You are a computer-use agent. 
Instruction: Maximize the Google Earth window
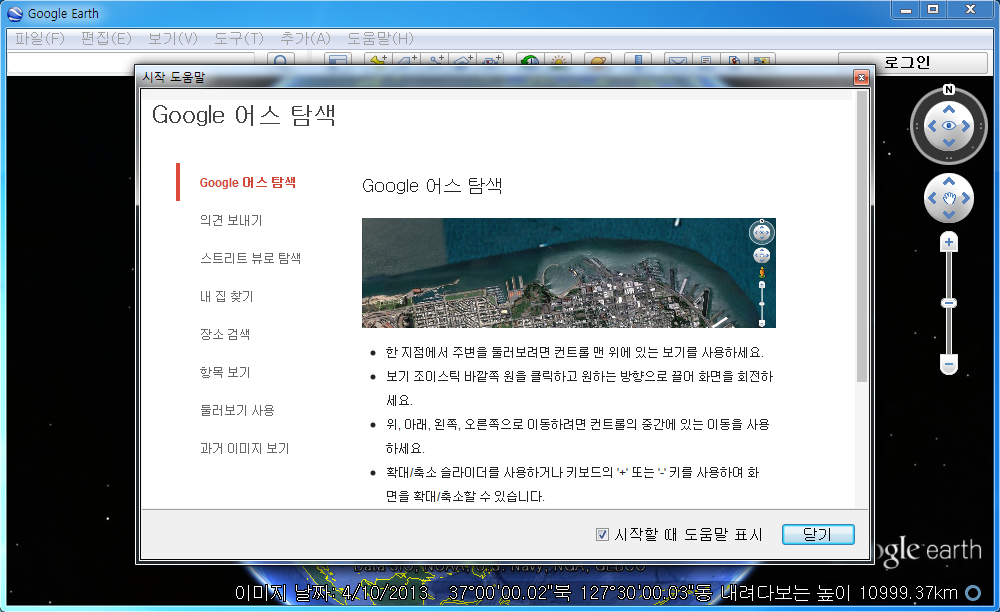[x=933, y=10]
